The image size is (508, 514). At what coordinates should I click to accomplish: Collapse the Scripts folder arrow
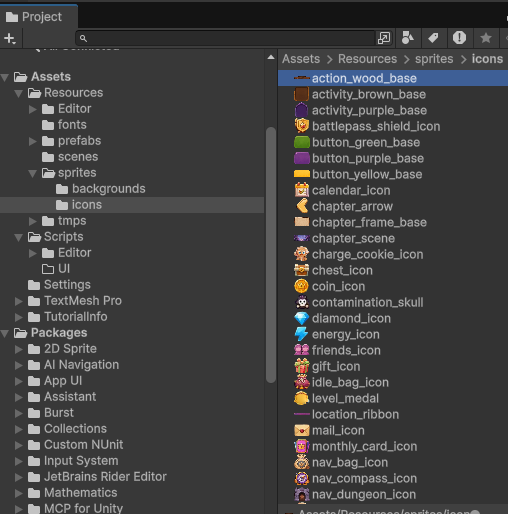(19, 237)
